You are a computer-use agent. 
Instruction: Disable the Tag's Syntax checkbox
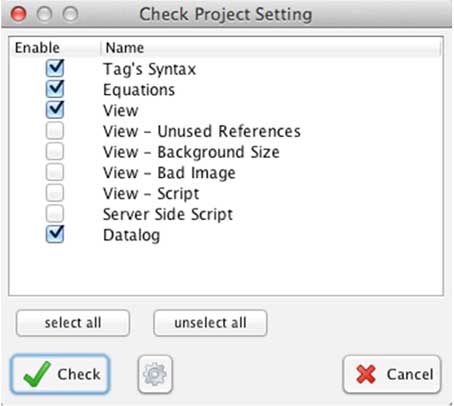(55, 68)
